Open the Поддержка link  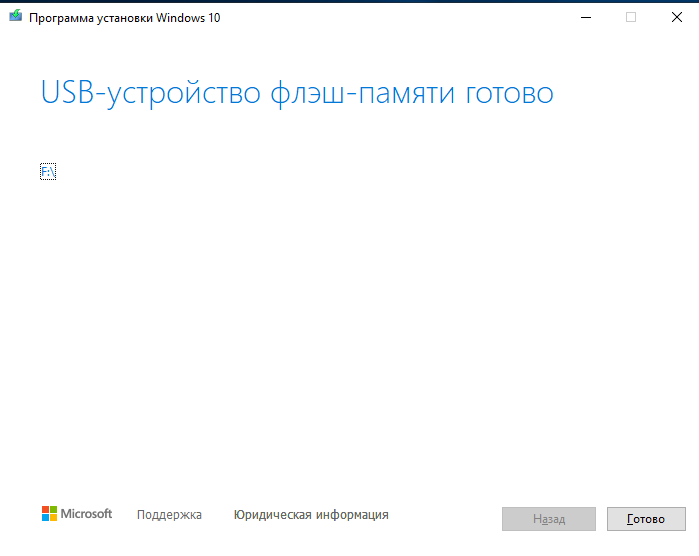coord(169,515)
